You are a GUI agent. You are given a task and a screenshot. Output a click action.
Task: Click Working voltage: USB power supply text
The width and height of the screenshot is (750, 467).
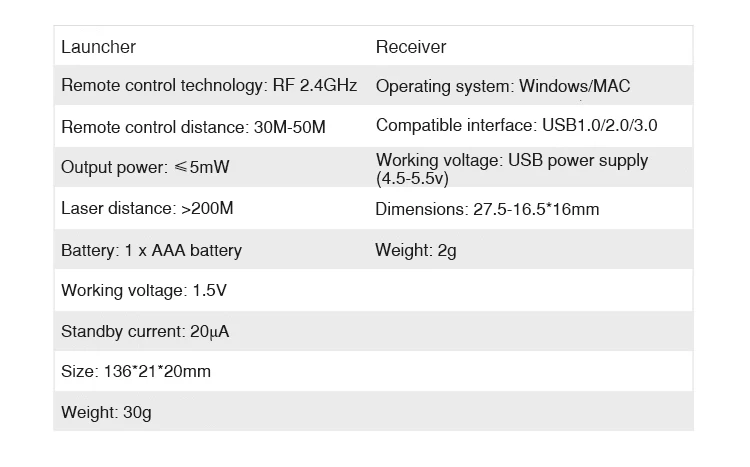[x=512, y=160]
